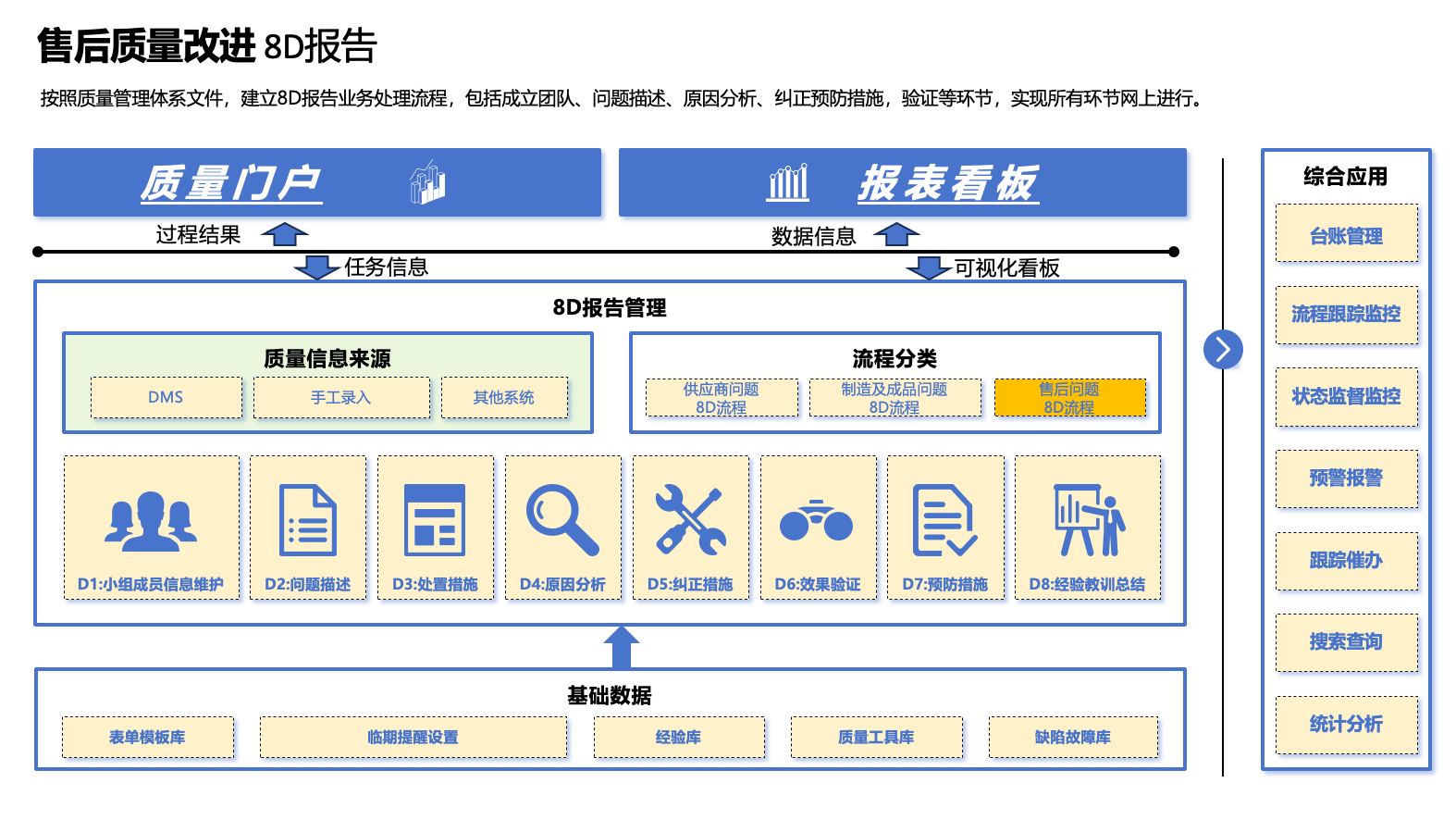Select the 手工录入 source box
The width and height of the screenshot is (1456, 820).
tap(341, 397)
